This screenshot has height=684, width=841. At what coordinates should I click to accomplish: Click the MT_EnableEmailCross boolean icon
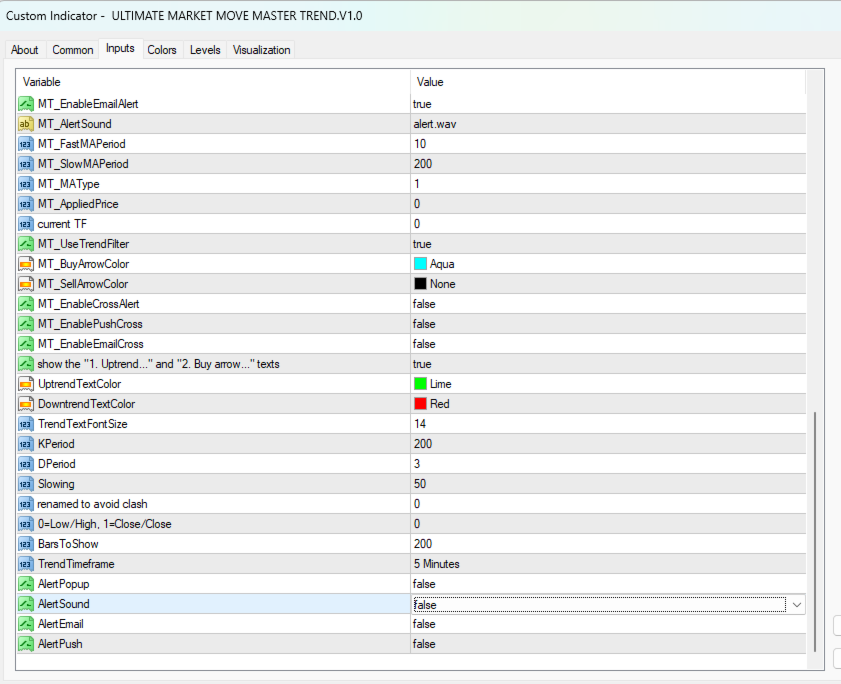pos(26,344)
